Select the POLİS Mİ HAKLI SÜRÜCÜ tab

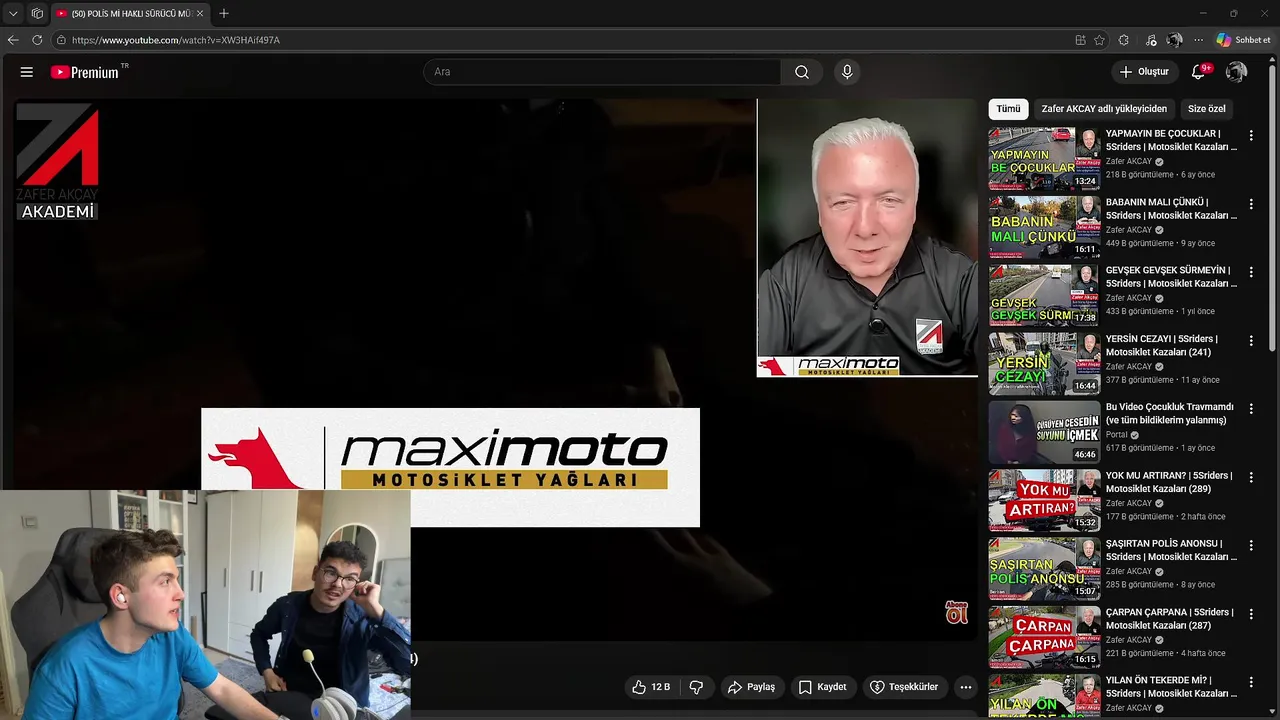point(129,13)
